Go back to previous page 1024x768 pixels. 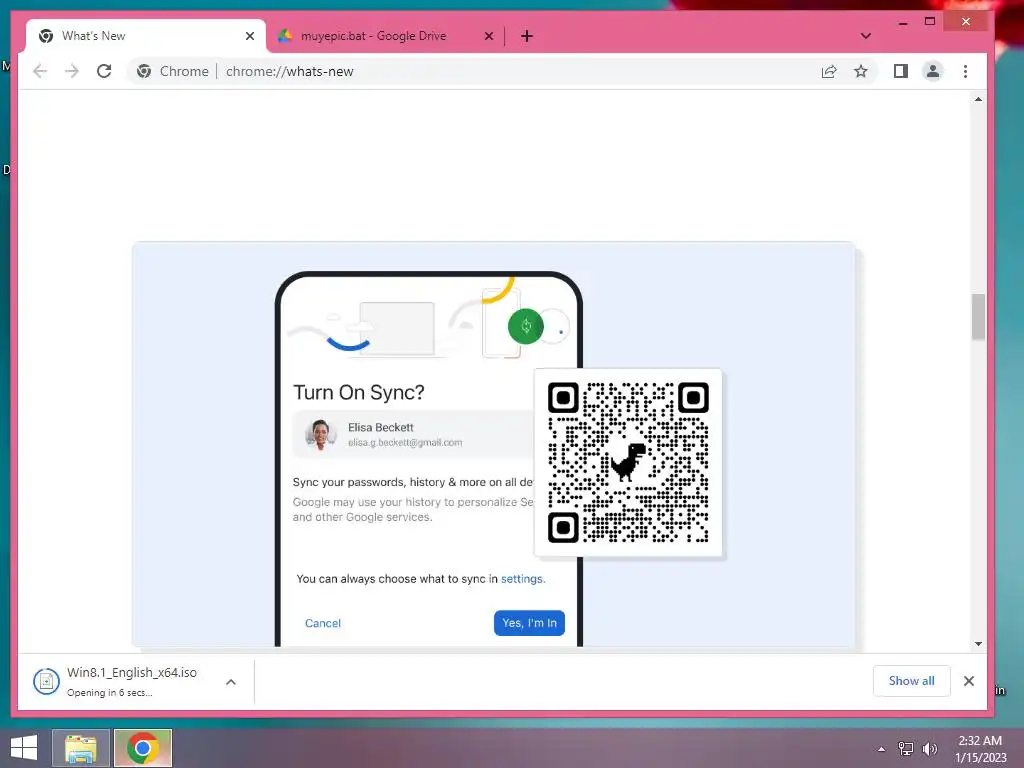[x=40, y=71]
